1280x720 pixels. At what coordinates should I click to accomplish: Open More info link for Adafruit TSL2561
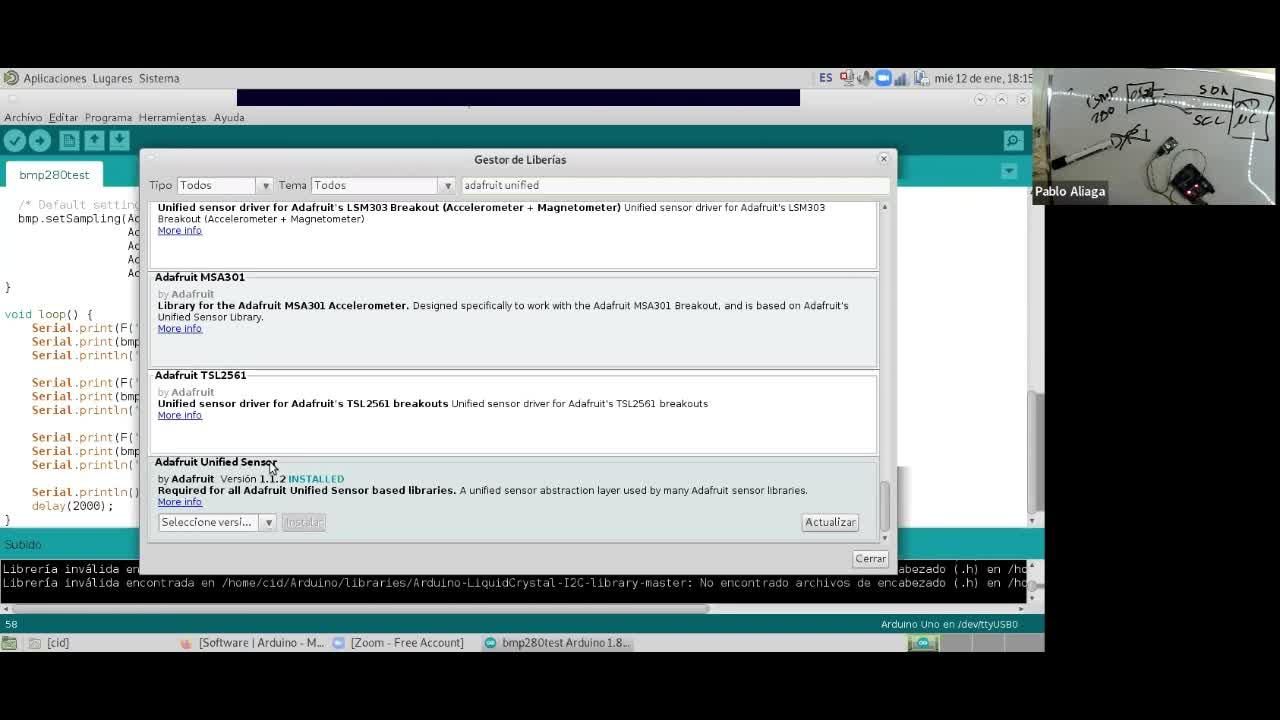179,416
